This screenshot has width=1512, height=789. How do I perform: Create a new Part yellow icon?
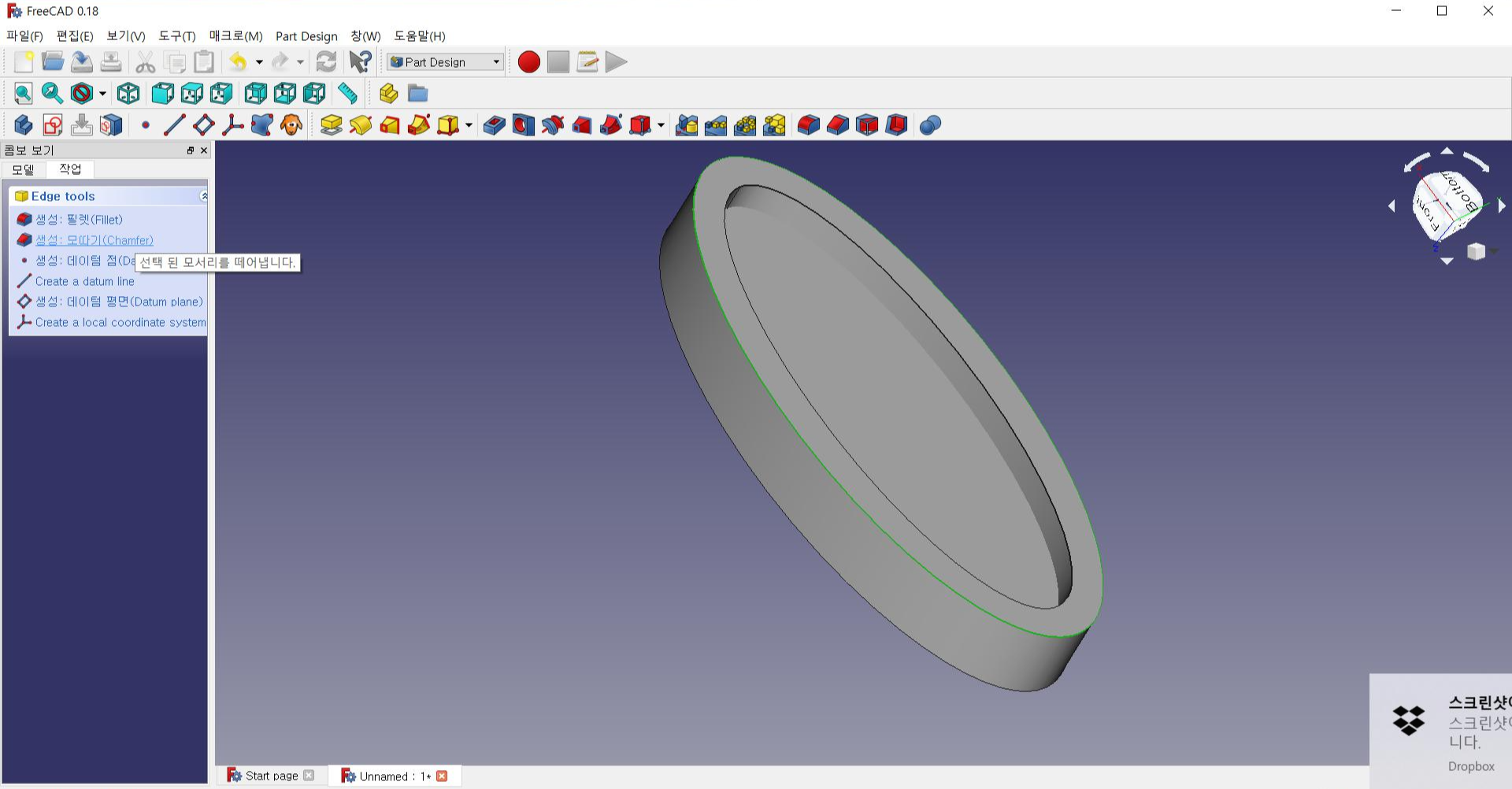coord(388,93)
